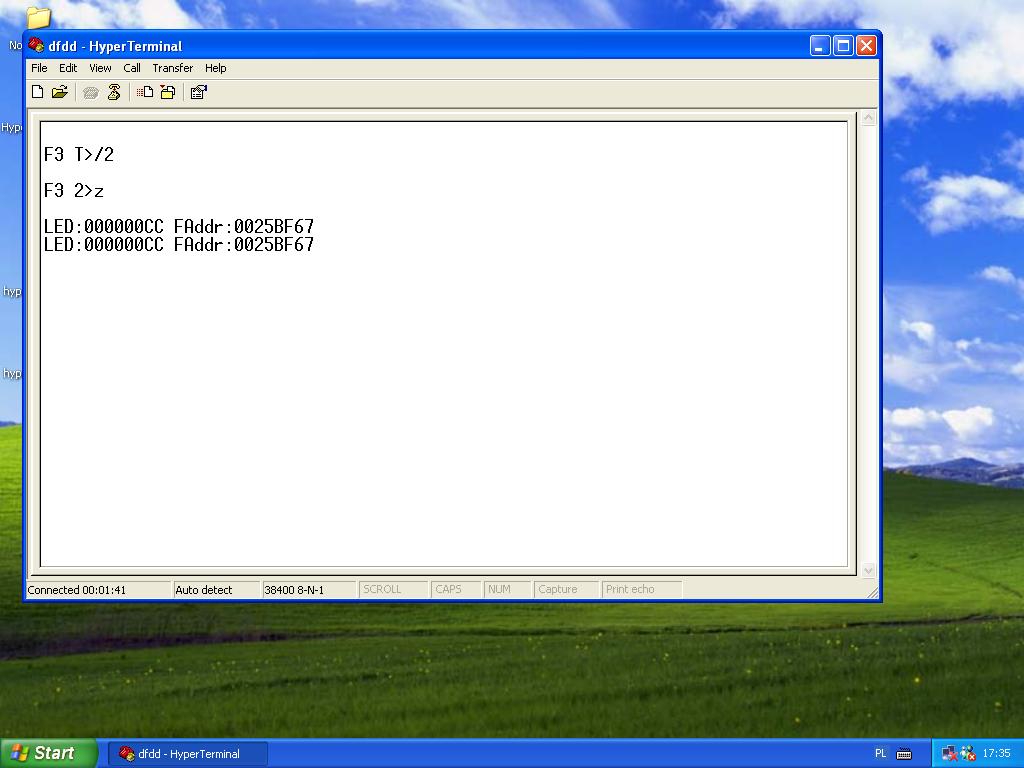Click the Disconnect toolbar icon
This screenshot has width=1024, height=768.
pos(114,92)
